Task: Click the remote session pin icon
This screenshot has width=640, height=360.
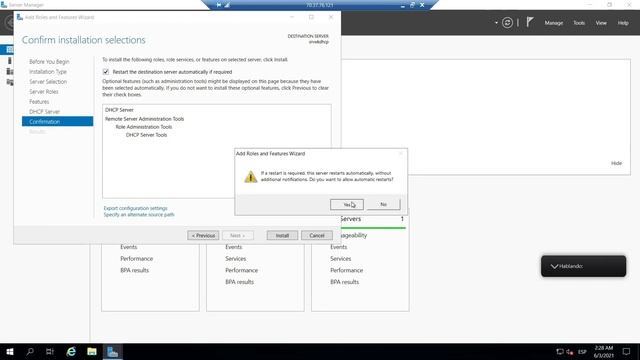Action: click(x=219, y=5)
